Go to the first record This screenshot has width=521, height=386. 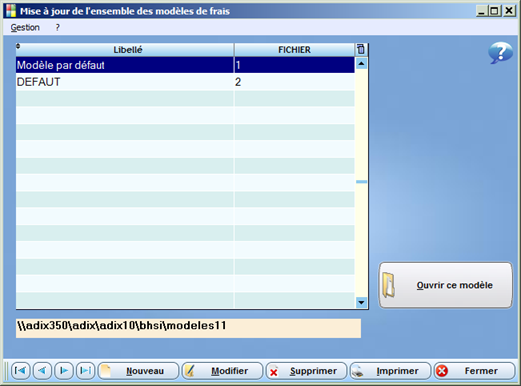[x=21, y=370]
